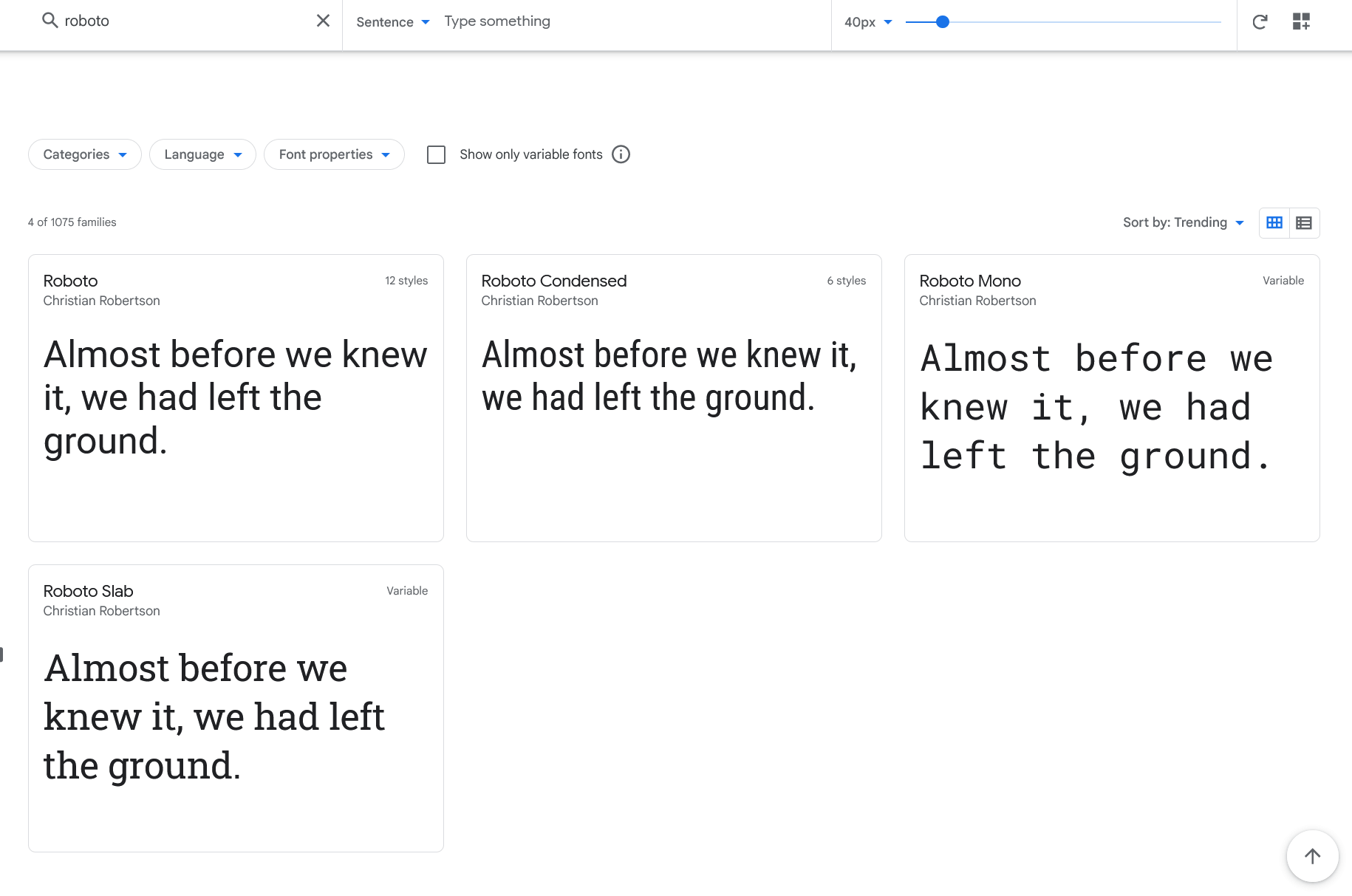Click Roboto Condensed's sample preview text
The height and width of the screenshot is (896, 1352).
(x=669, y=376)
